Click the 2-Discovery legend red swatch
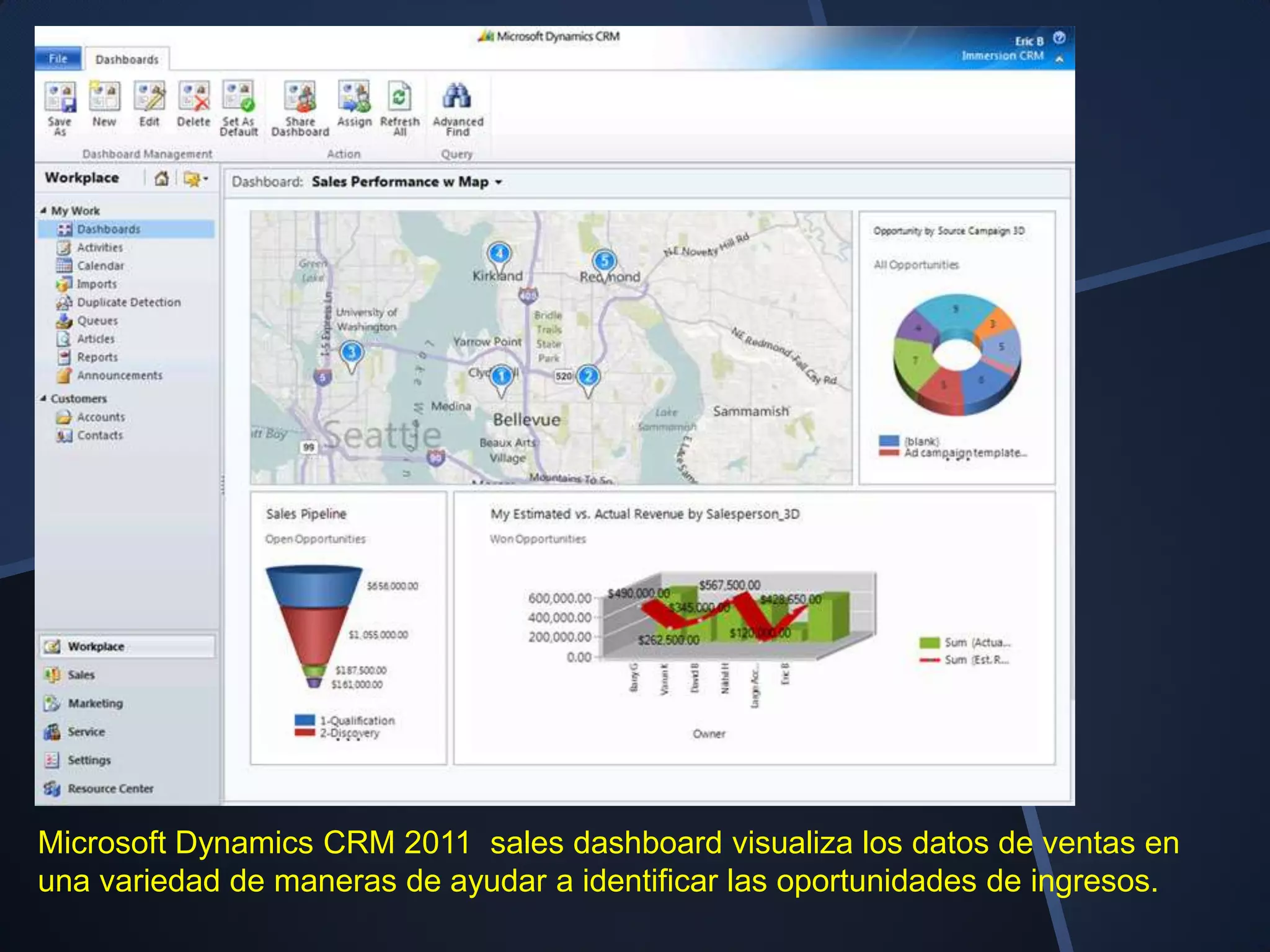Screen dimensions: 1270x952 tap(304, 733)
